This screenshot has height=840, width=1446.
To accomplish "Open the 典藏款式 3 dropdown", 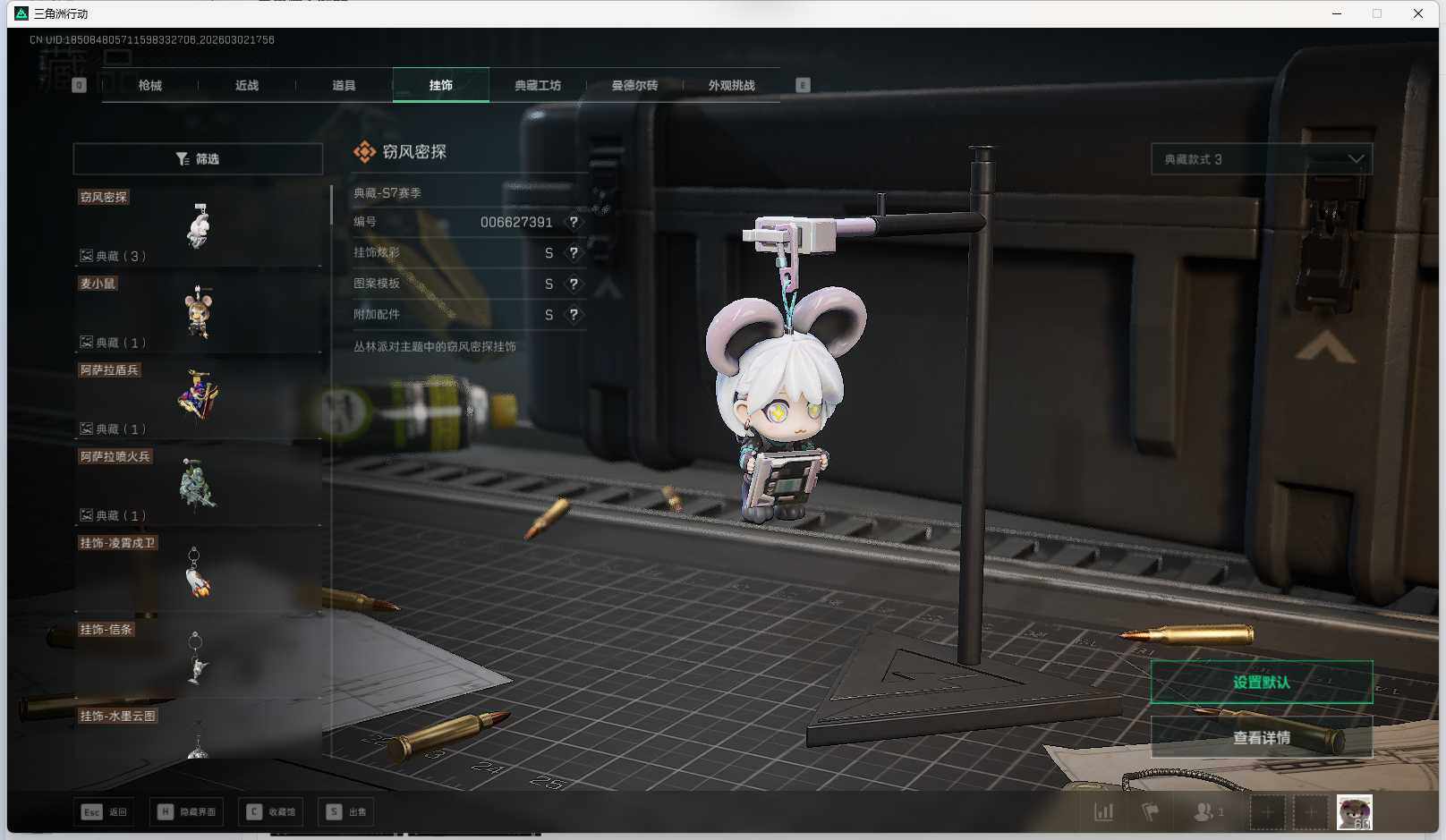I will click(1261, 159).
